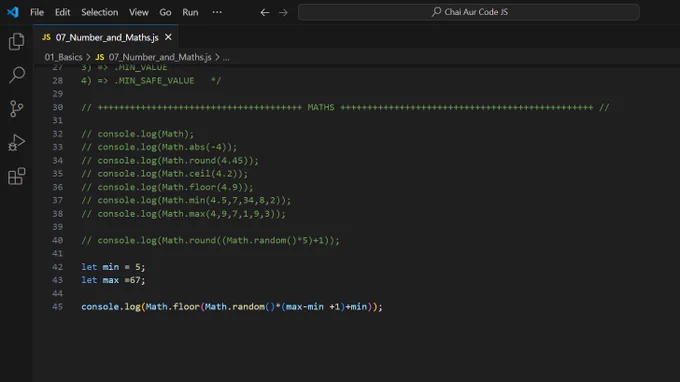Viewport: 680px width, 382px height.
Task: Click the VS Code logo icon
Action: [13, 12]
